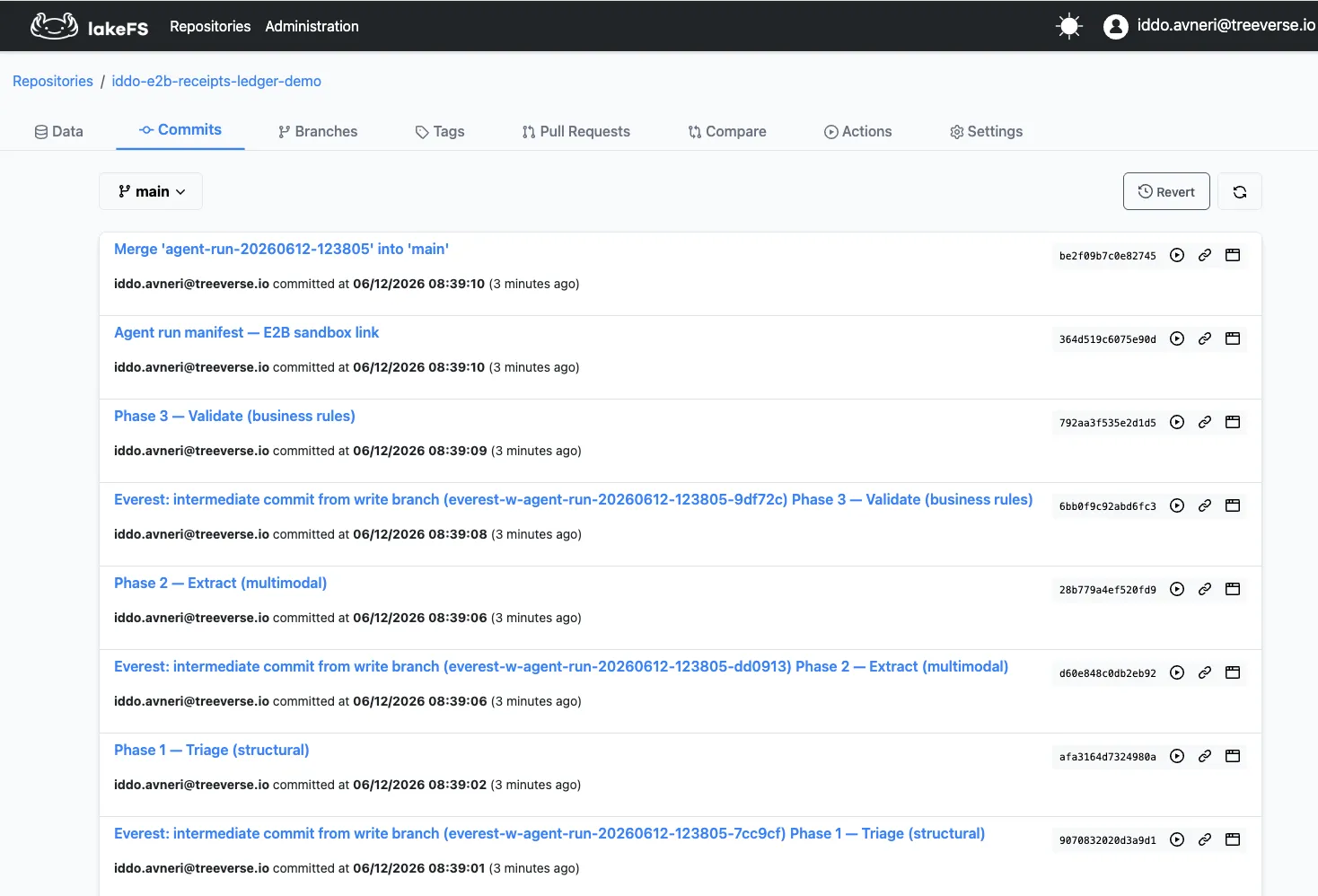Browse objects icon for commit 28b779a4ef520fd9
This screenshot has height=896, width=1318.
pyautogui.click(x=1233, y=589)
